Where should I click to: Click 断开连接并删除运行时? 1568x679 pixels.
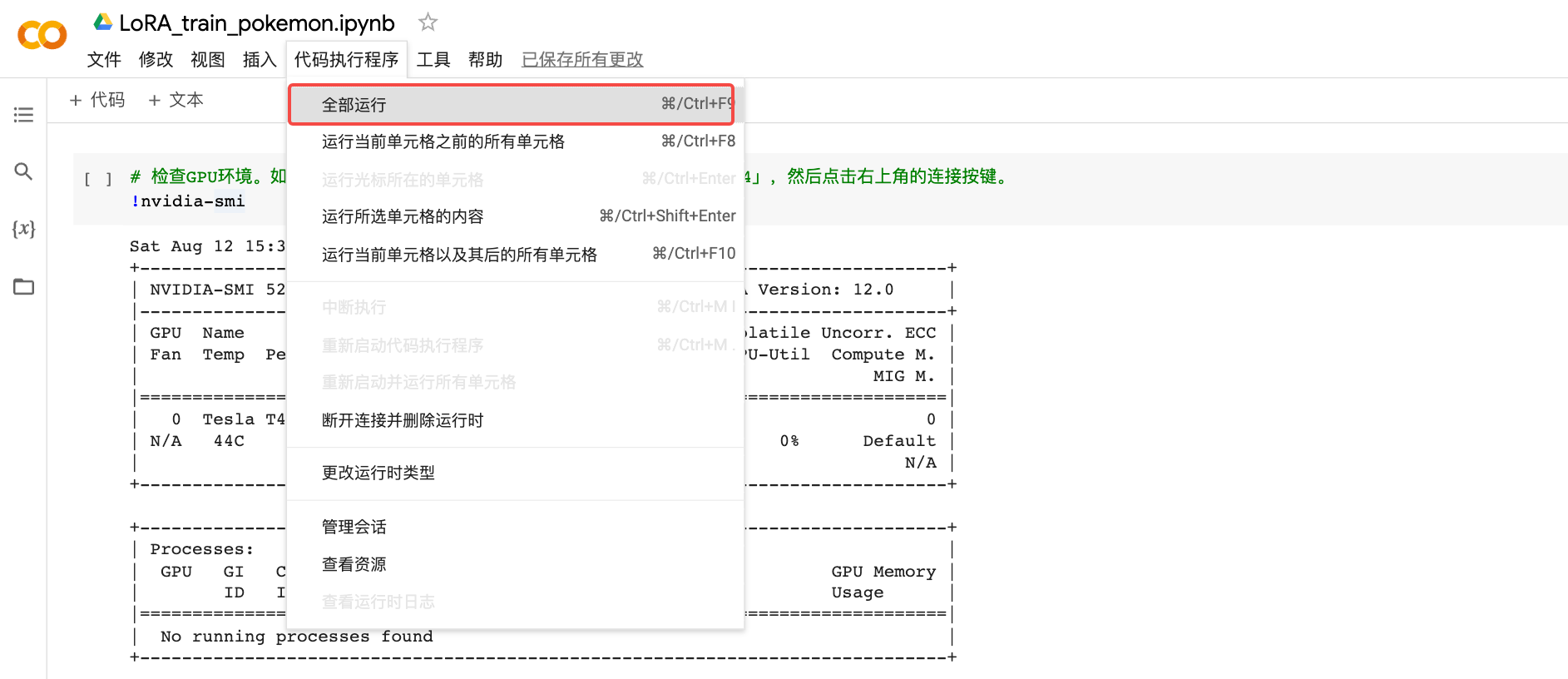pos(403,421)
